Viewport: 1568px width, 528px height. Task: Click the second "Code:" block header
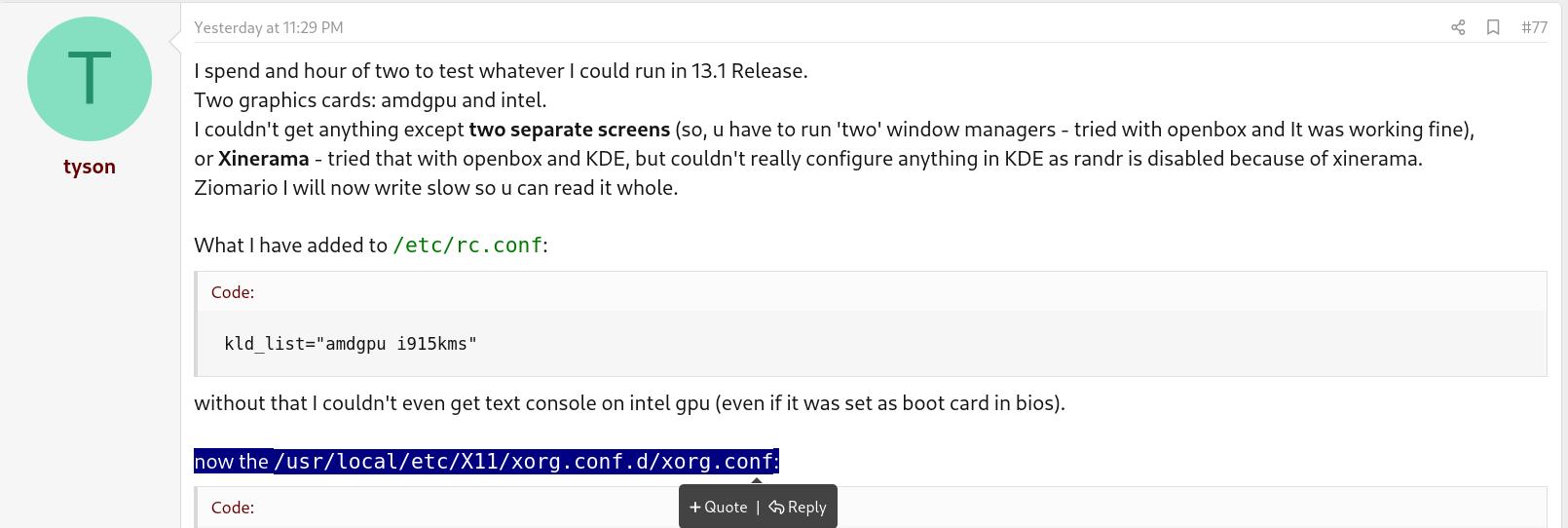click(x=233, y=508)
